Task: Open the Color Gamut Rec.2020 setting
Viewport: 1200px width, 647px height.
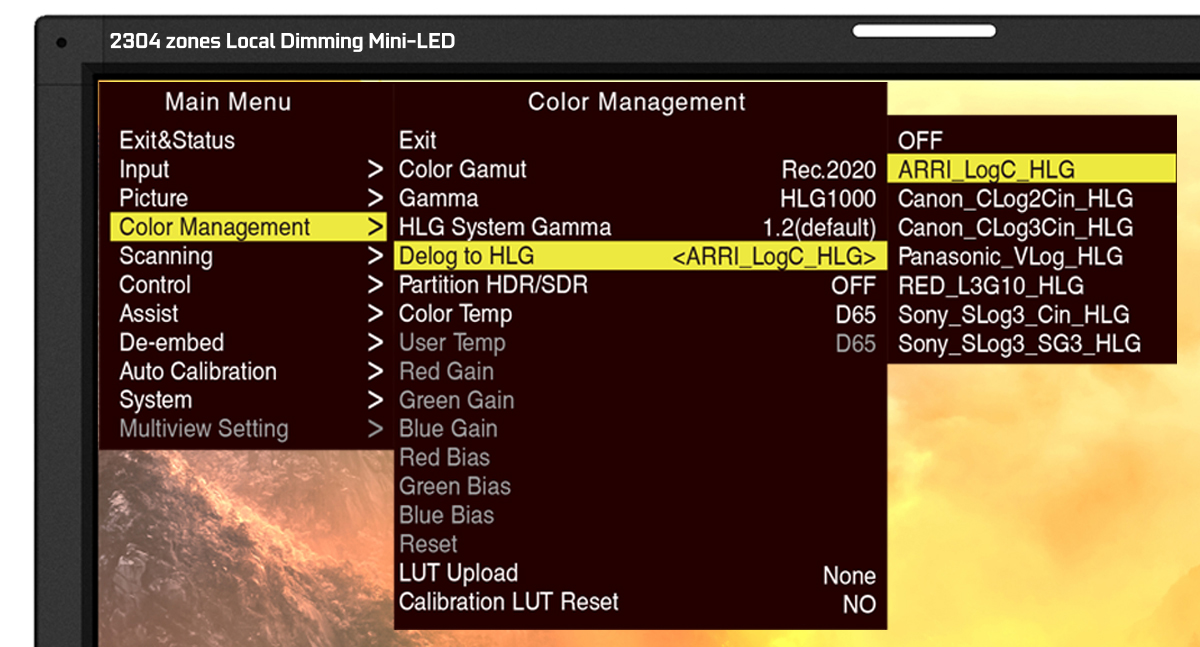Action: tap(638, 170)
